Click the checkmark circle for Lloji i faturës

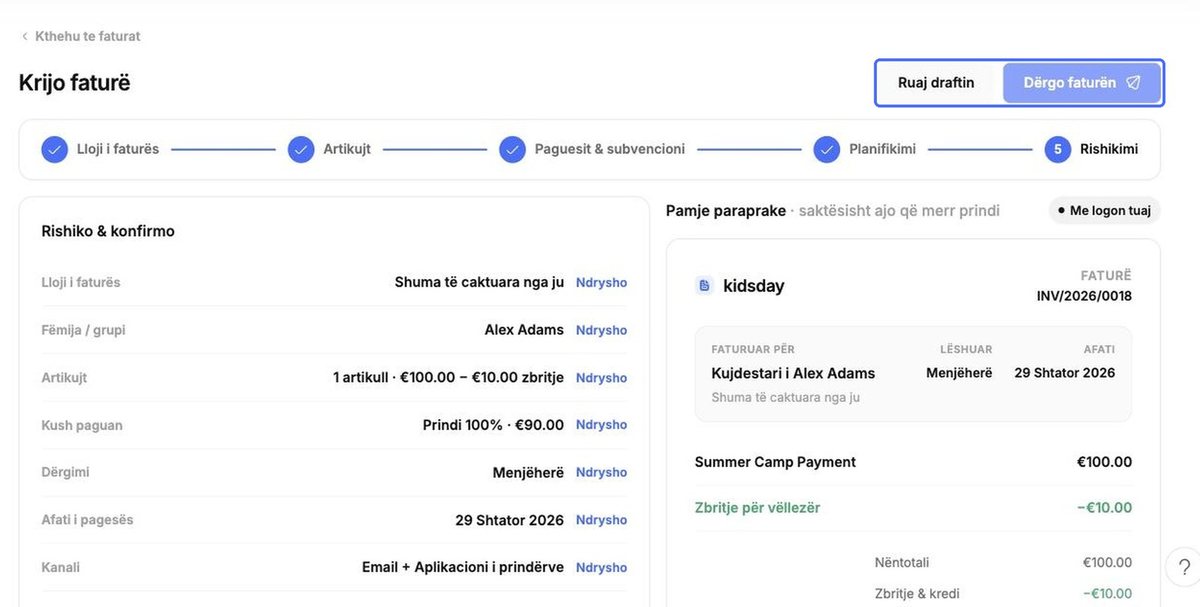(x=54, y=149)
